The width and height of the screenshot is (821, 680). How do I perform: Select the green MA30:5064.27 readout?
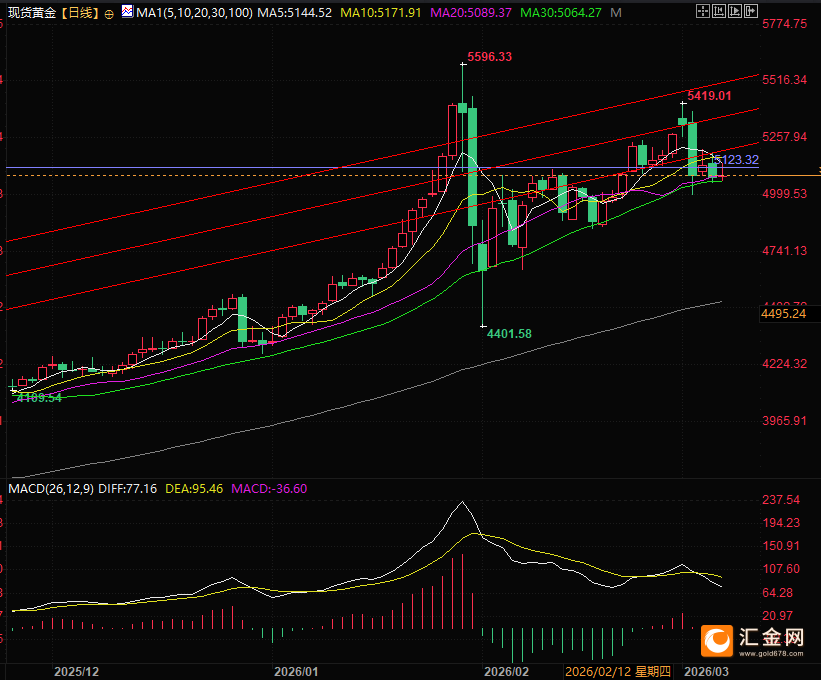561,13
